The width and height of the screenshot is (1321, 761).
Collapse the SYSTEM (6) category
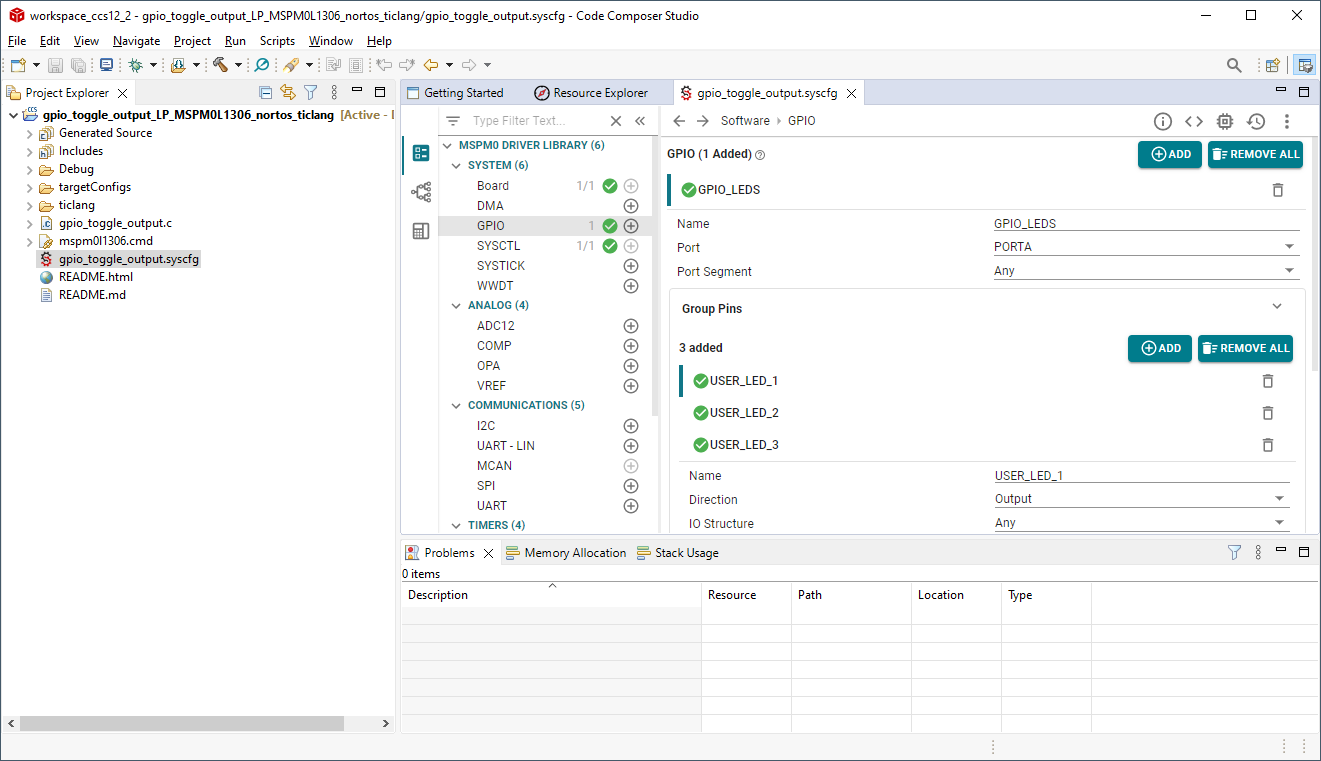456,166
